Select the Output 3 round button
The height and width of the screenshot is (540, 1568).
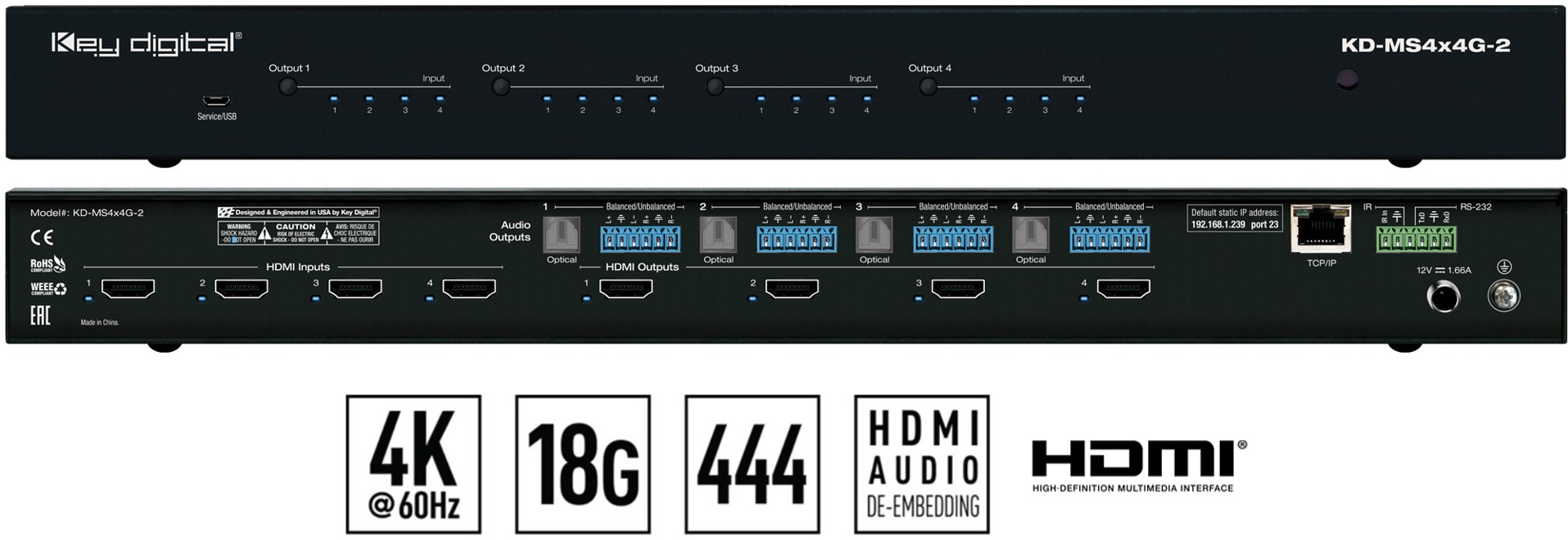(715, 86)
